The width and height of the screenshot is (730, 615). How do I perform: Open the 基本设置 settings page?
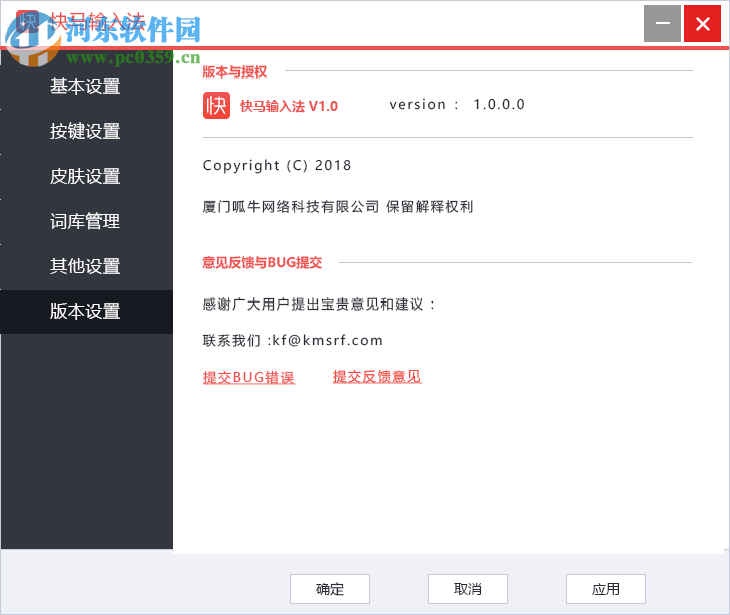click(86, 87)
